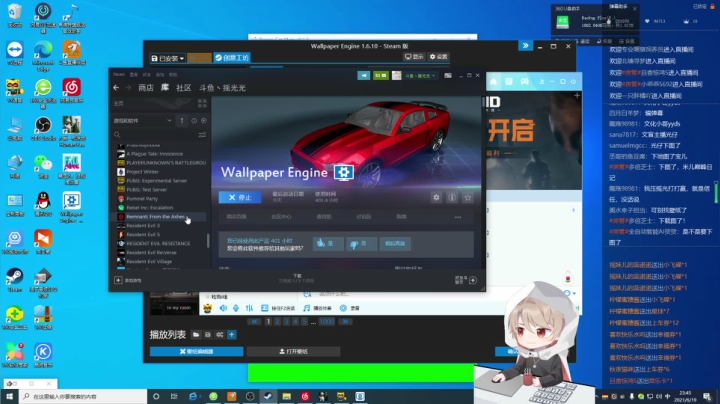720x404 pixels.
Task: Expand Wallpaper Engine's double-chevron panel button
Action: pos(525,45)
